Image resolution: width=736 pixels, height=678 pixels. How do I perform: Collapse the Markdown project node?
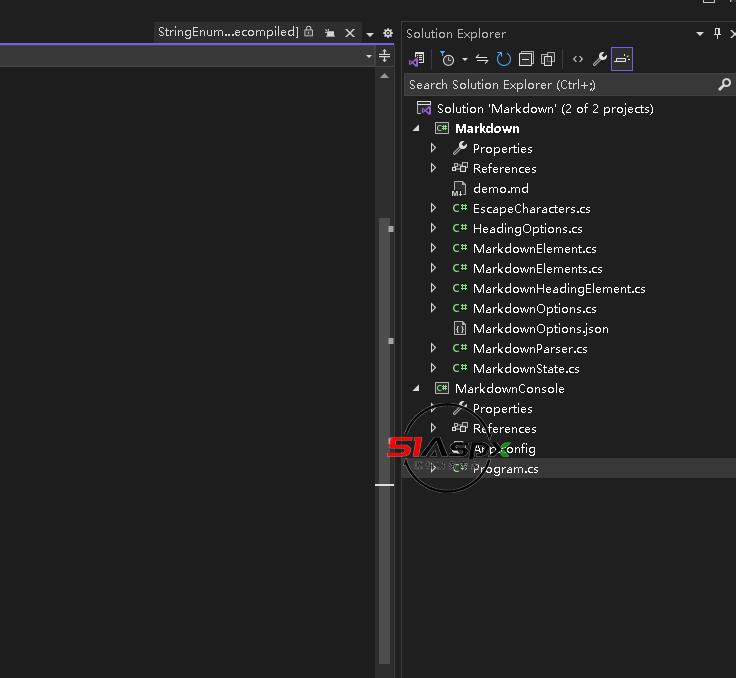(x=416, y=128)
